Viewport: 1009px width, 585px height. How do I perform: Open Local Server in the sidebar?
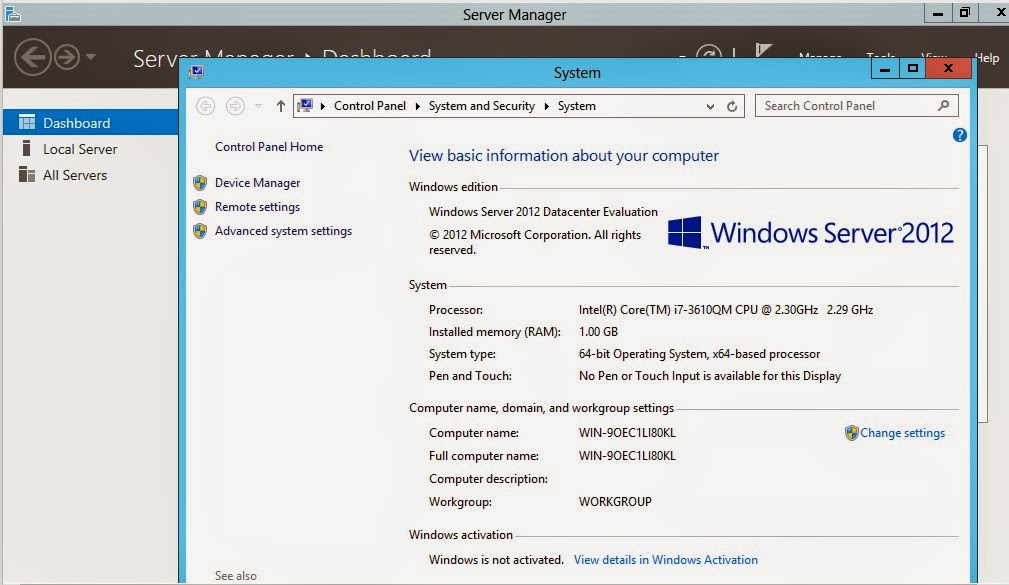coord(80,149)
